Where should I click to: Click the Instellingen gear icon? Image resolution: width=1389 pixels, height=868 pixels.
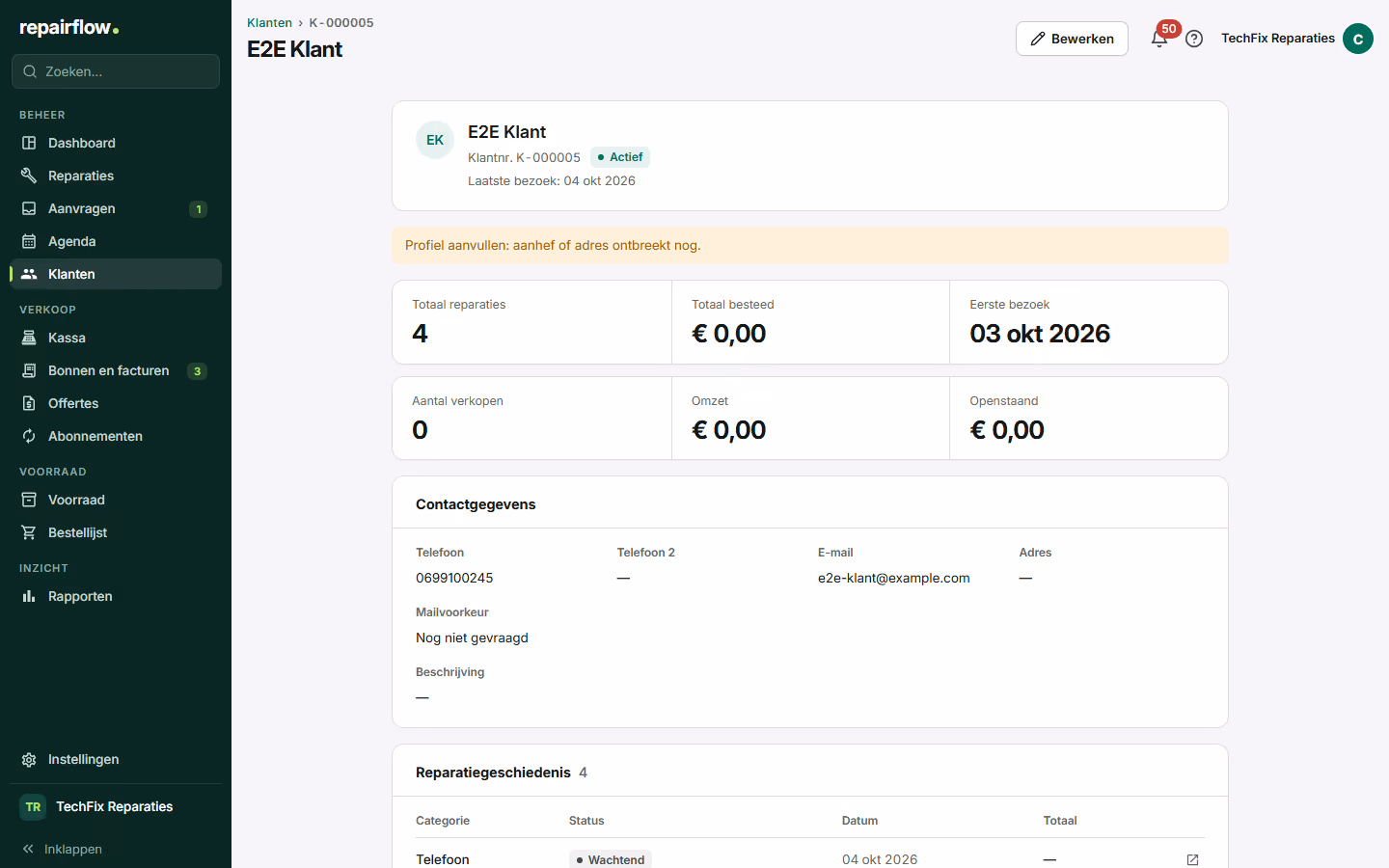[29, 759]
